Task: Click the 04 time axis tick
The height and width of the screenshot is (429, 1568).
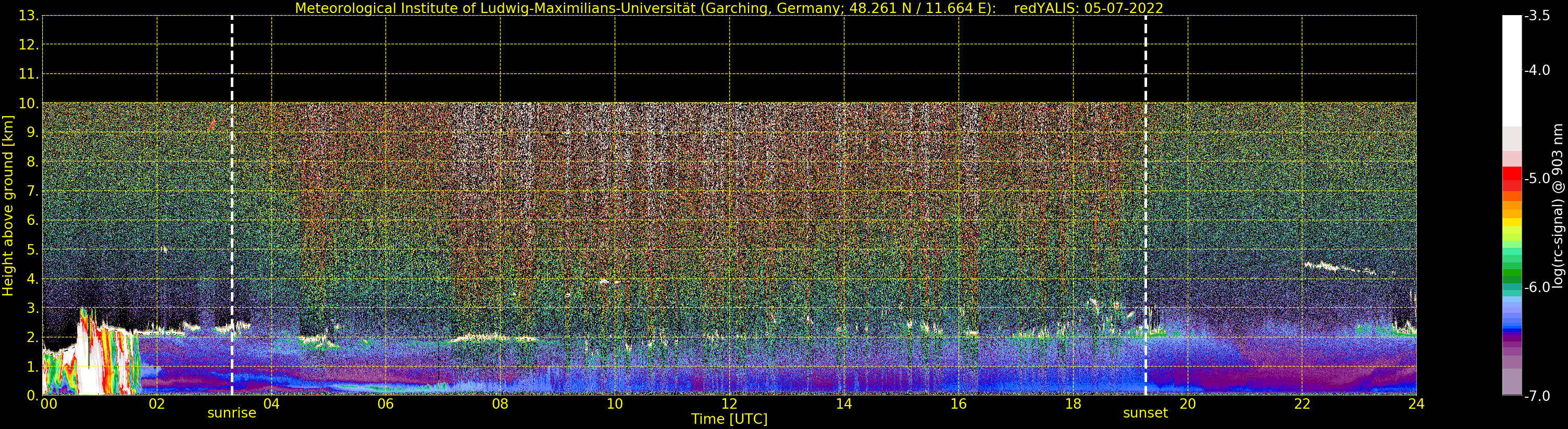Action: tap(271, 404)
